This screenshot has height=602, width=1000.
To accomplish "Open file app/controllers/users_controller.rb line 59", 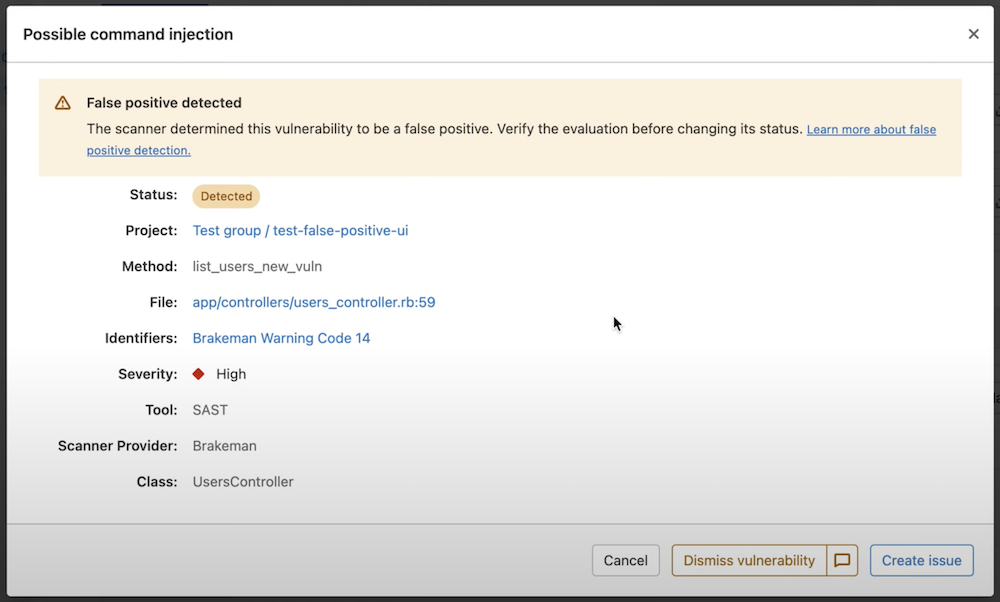I will (314, 302).
